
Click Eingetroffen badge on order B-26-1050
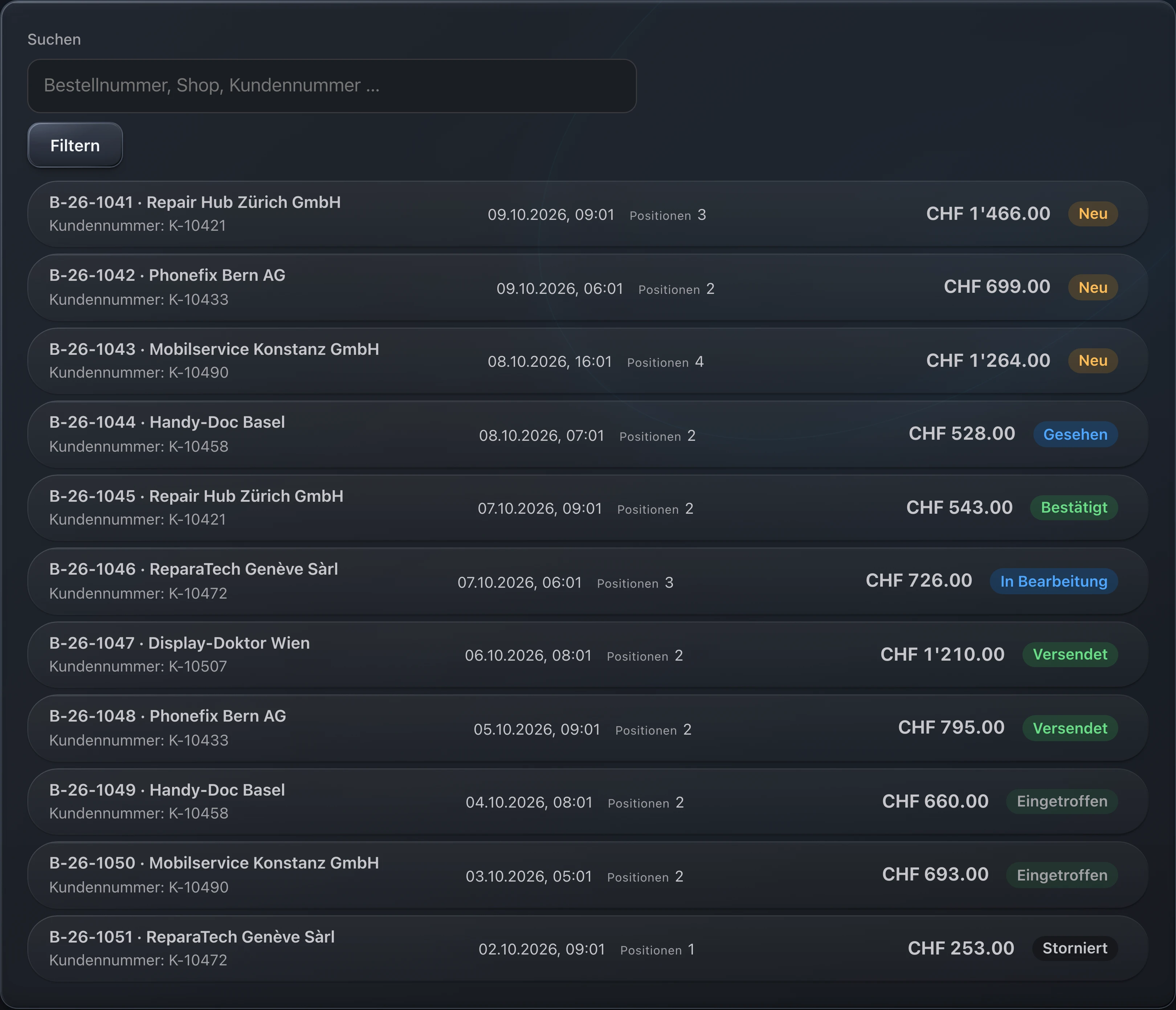[1062, 875]
